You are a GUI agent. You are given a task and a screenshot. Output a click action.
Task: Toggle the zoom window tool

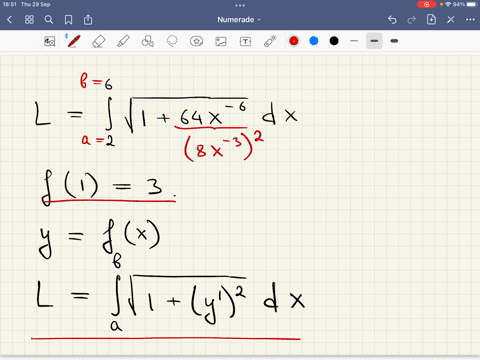click(x=50, y=41)
